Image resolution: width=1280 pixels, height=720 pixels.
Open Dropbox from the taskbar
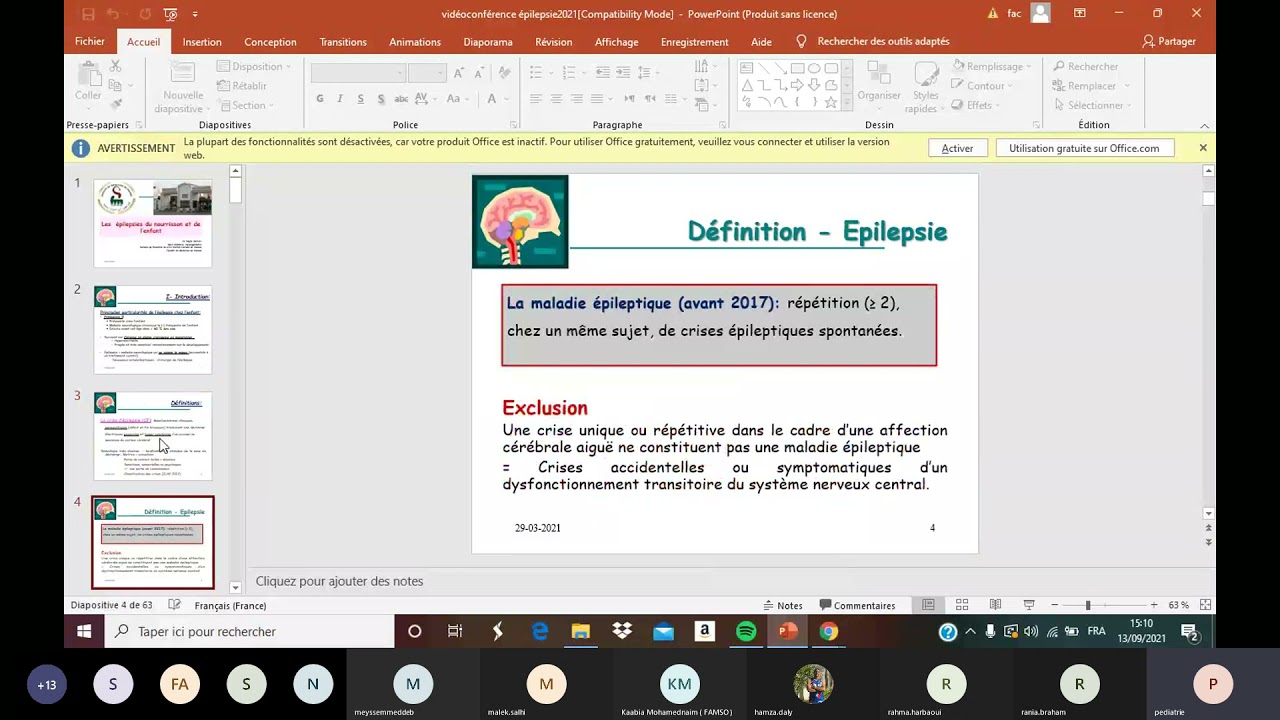tap(622, 631)
